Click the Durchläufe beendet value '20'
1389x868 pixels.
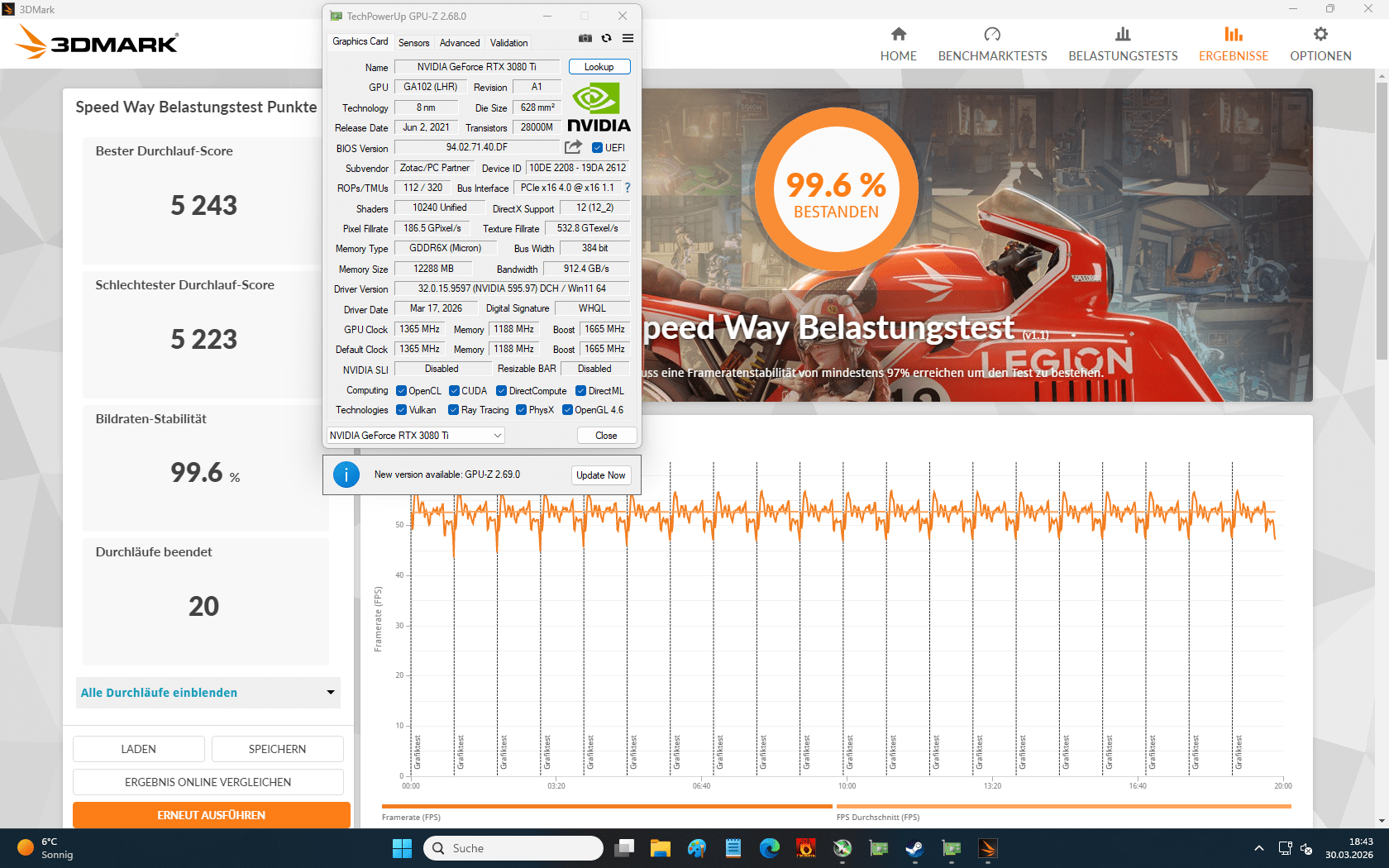(x=204, y=606)
